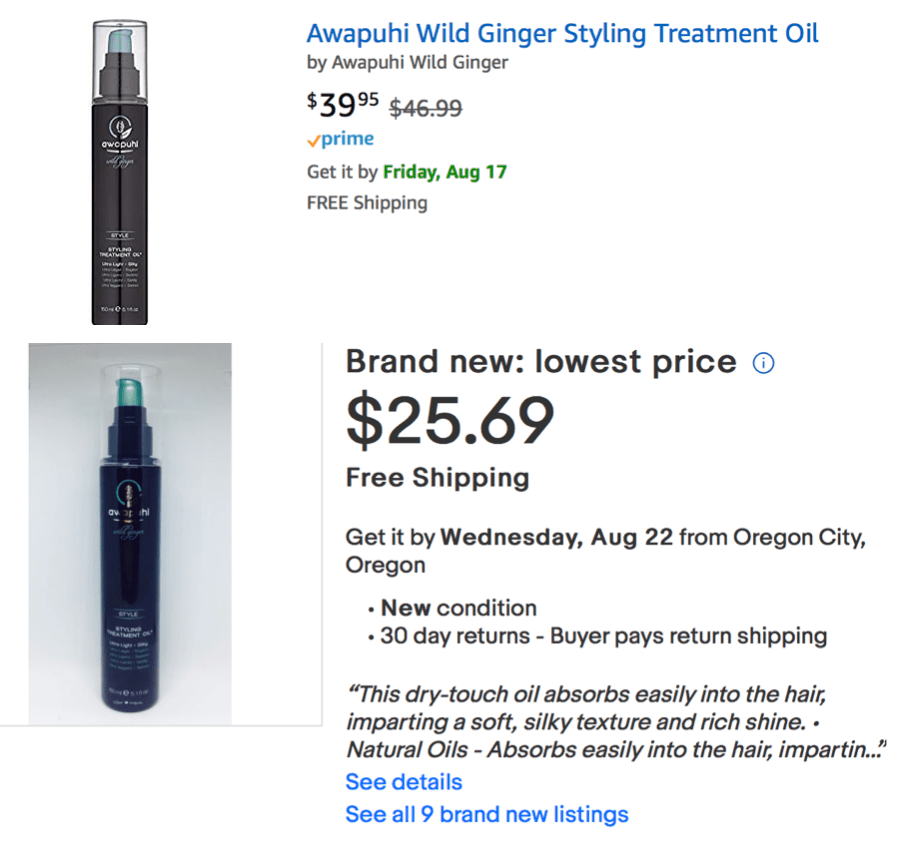Click the 'See details' link
Screen dimensions: 910x852
(x=404, y=782)
